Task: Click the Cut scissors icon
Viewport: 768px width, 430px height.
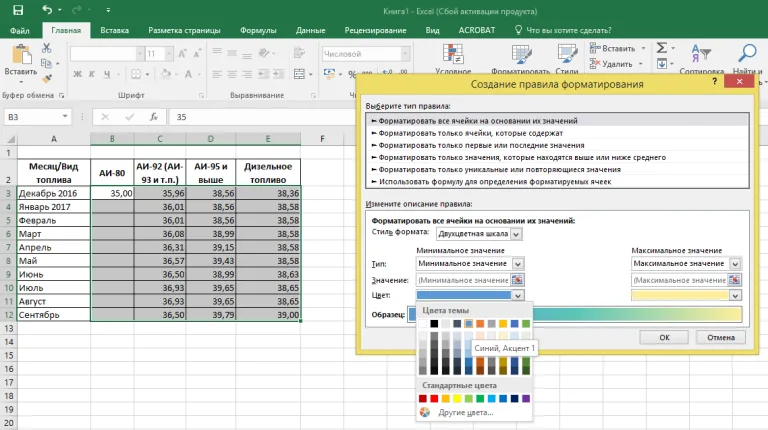Action: coord(47,48)
